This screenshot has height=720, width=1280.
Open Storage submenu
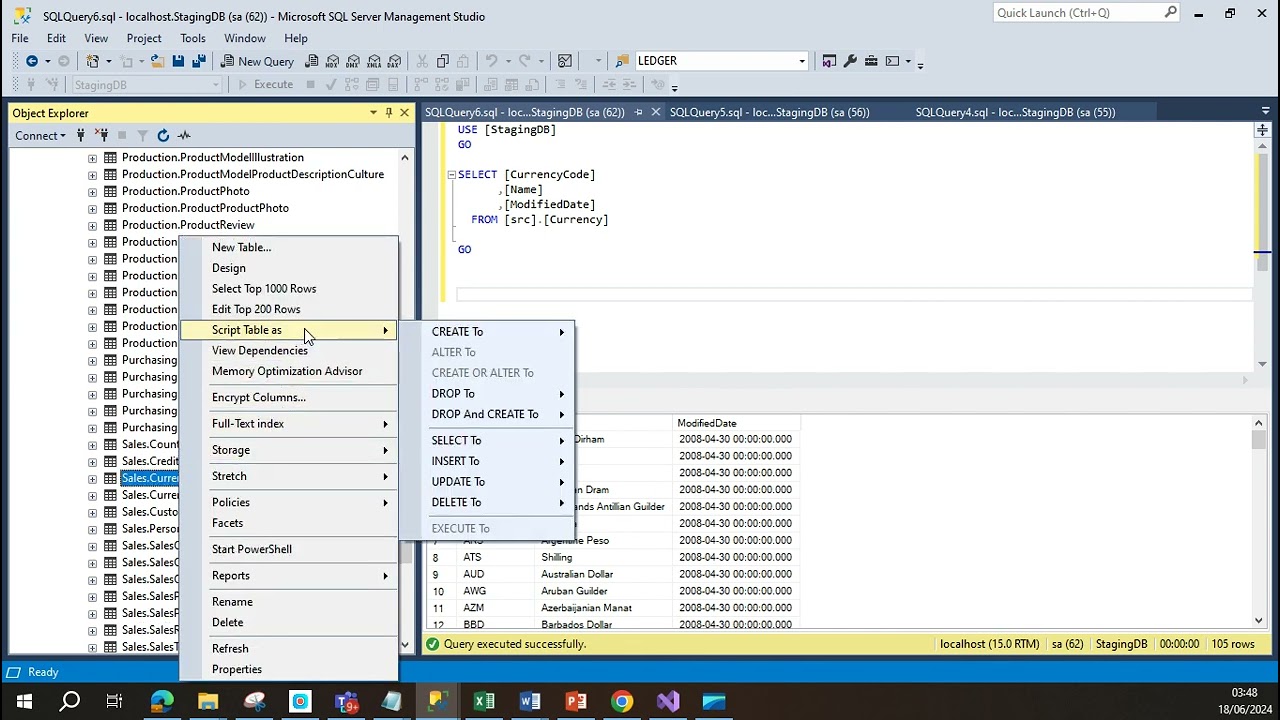288,450
